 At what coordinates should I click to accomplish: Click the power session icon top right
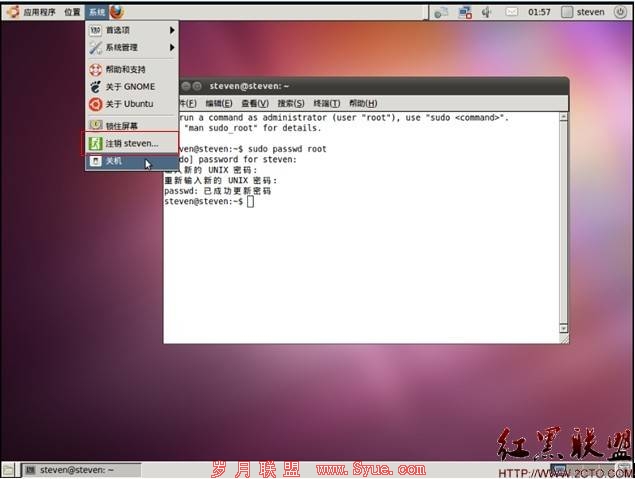620,12
